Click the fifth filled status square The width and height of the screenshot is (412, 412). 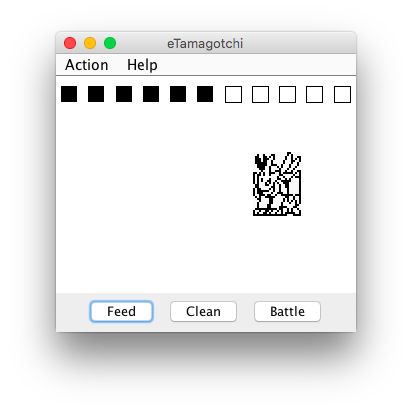(x=178, y=94)
